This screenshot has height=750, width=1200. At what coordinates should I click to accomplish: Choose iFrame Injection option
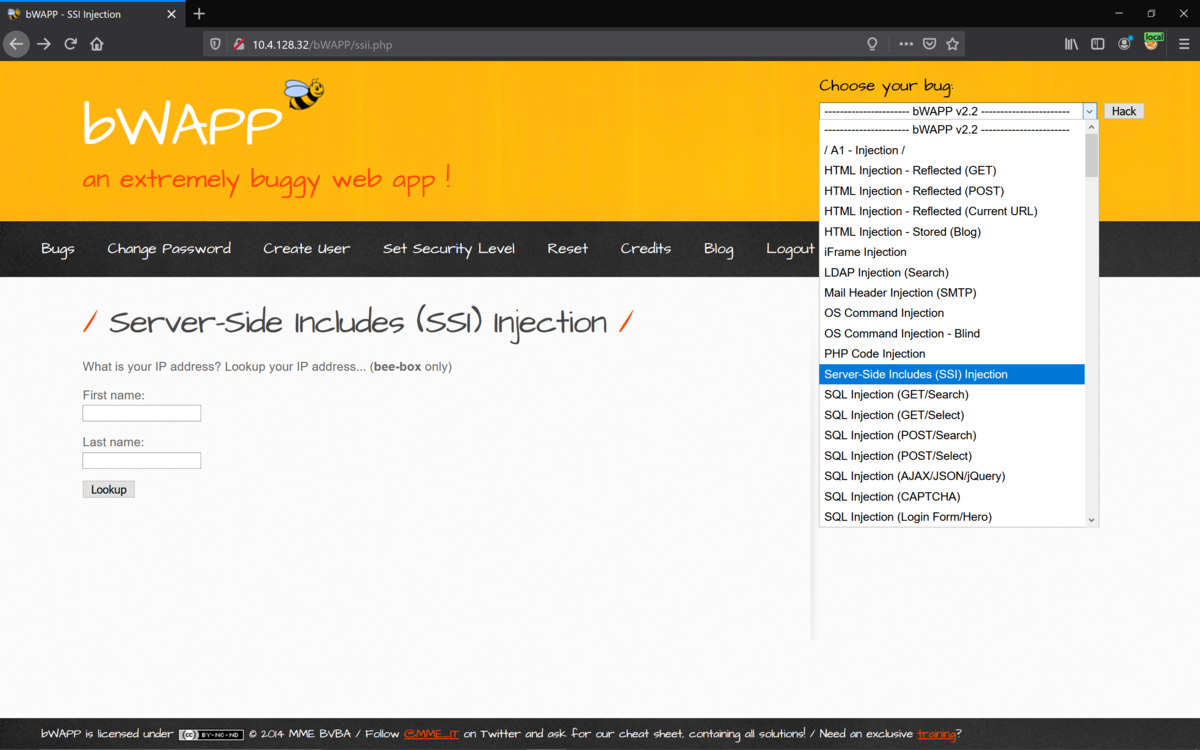pyautogui.click(x=952, y=252)
